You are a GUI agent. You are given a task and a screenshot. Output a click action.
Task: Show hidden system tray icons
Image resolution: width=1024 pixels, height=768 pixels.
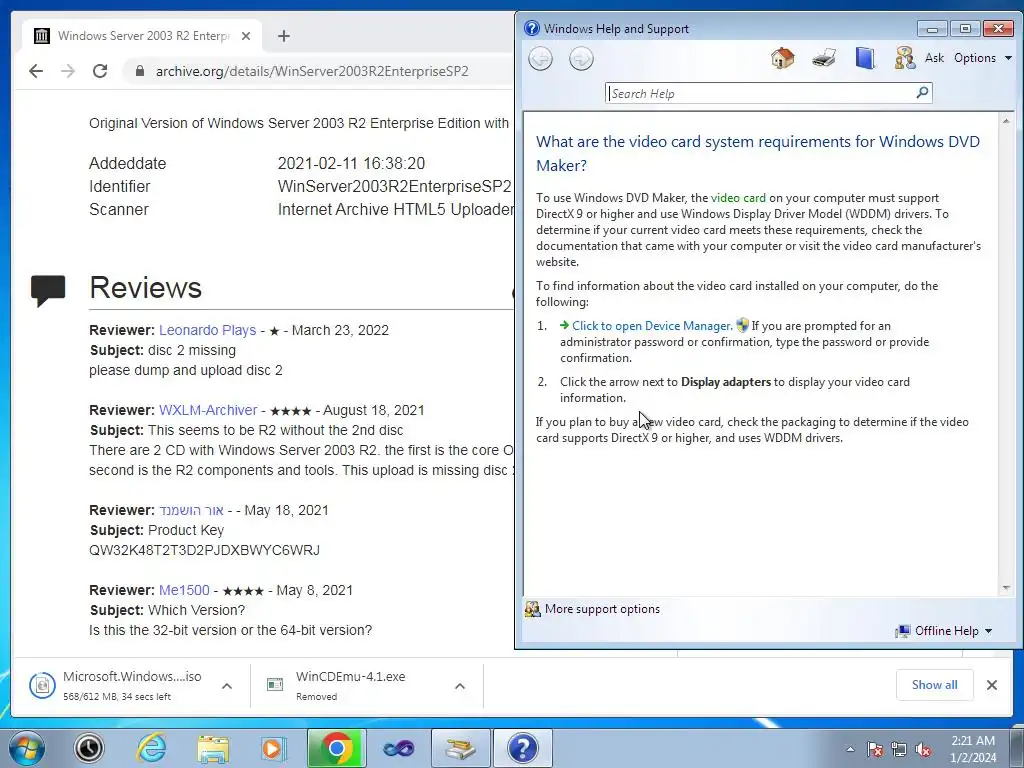point(850,749)
